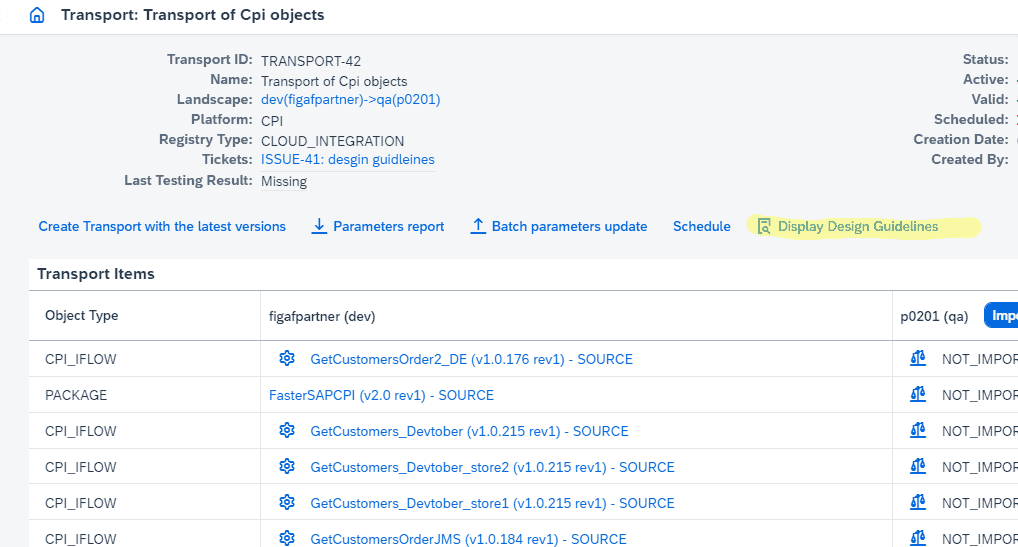This screenshot has height=547, width=1018.
Task: Open the Parameters report text link
Action: click(388, 226)
